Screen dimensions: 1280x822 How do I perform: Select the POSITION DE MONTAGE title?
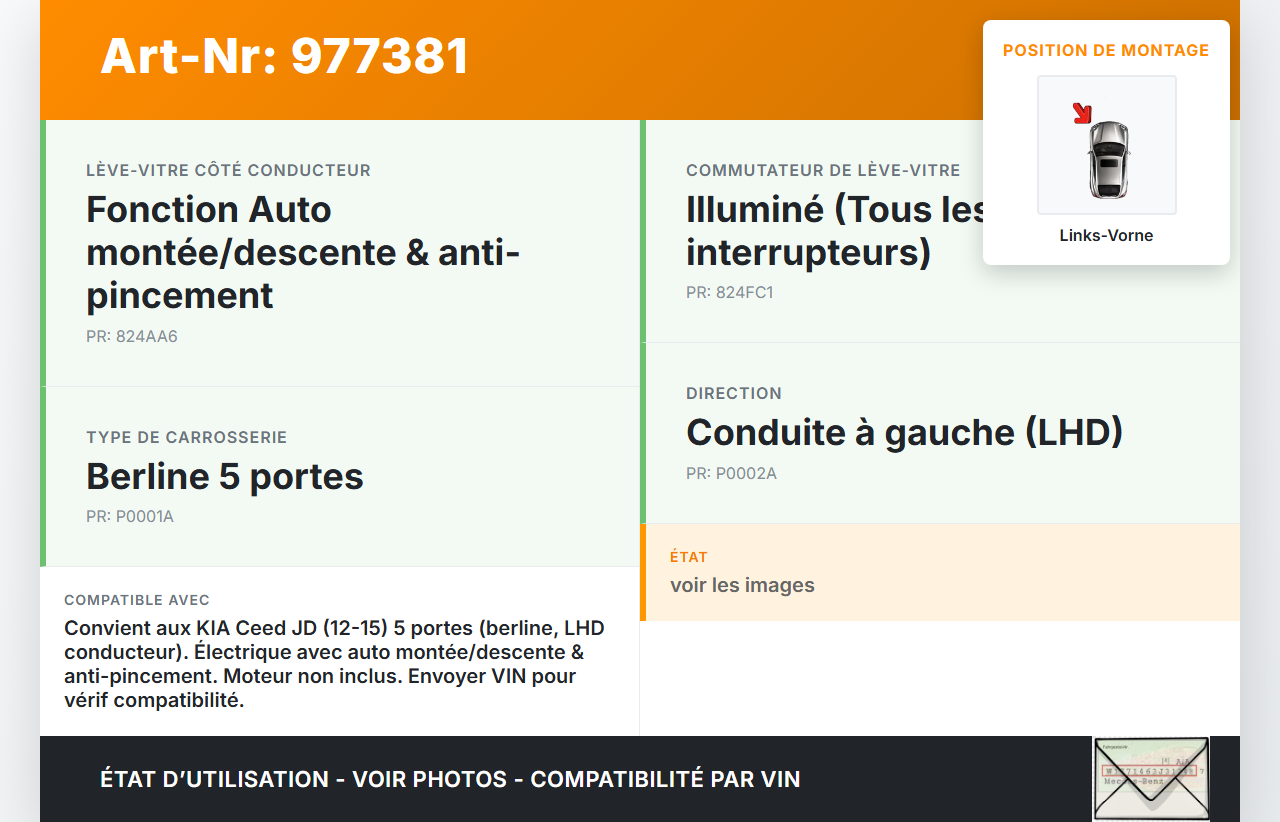(x=1106, y=50)
